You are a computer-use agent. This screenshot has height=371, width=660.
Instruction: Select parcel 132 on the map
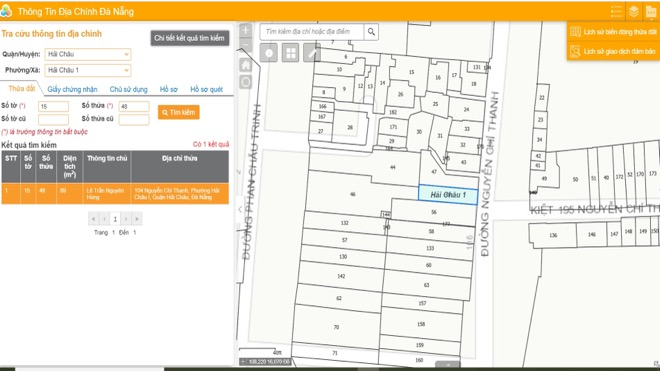coord(345,223)
